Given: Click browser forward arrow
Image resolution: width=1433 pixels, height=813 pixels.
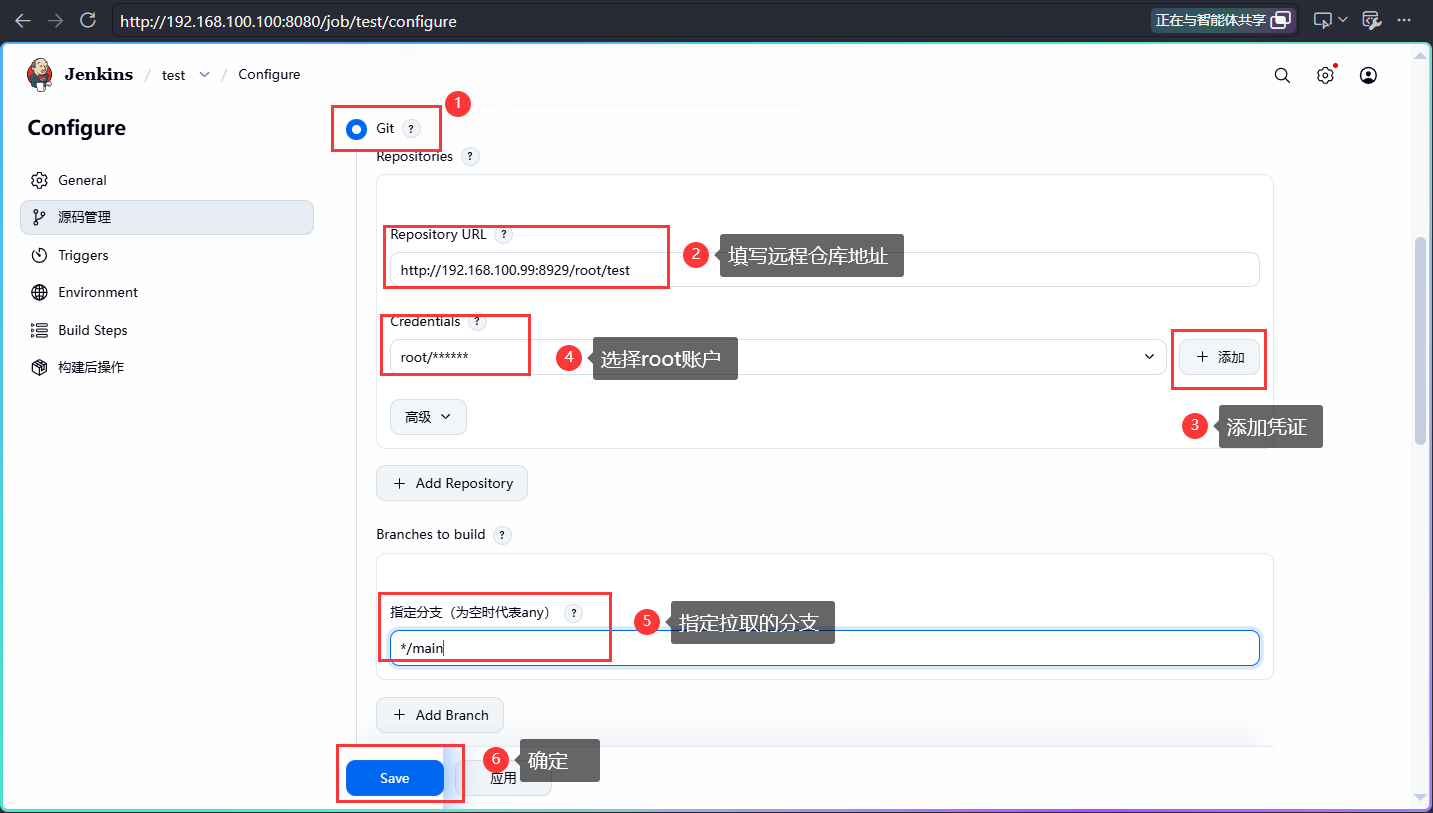Looking at the screenshot, I should (x=55, y=20).
